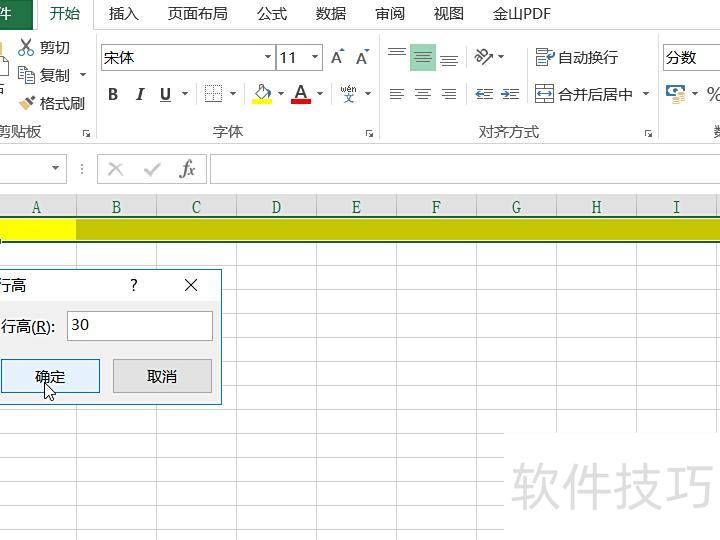Click the help question mark in dialog
The image size is (720, 540).
coord(134,285)
